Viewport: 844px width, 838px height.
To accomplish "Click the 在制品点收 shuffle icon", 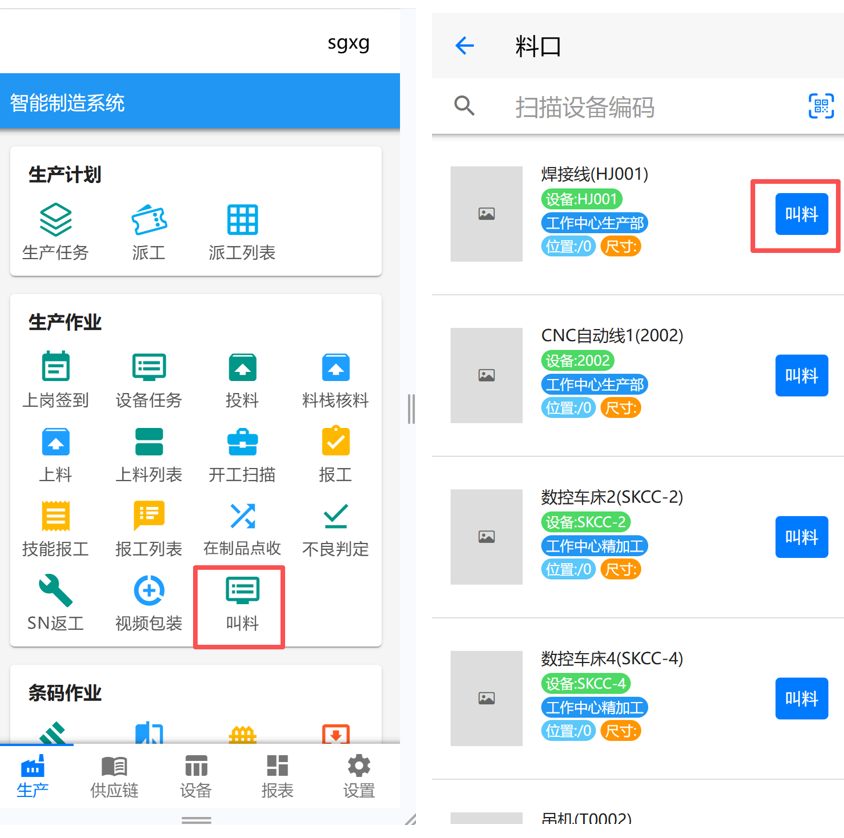I will 242,516.
